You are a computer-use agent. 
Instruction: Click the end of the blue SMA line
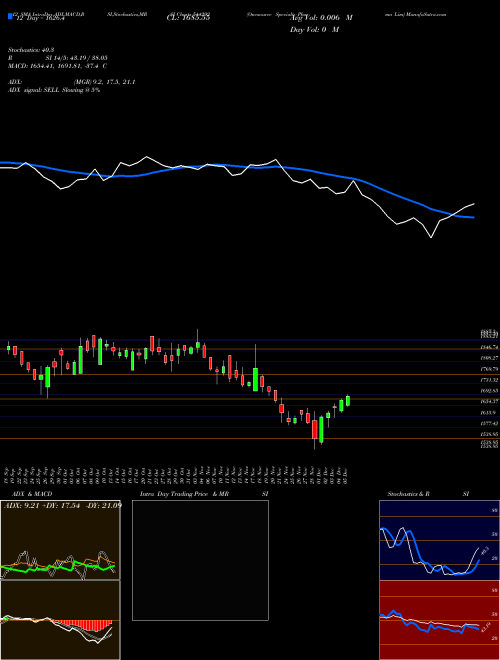coord(474,218)
